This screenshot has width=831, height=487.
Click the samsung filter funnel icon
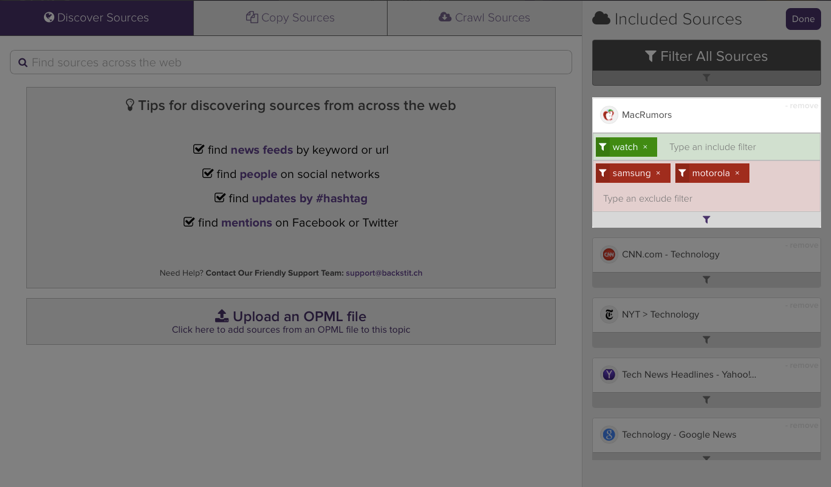tap(603, 173)
